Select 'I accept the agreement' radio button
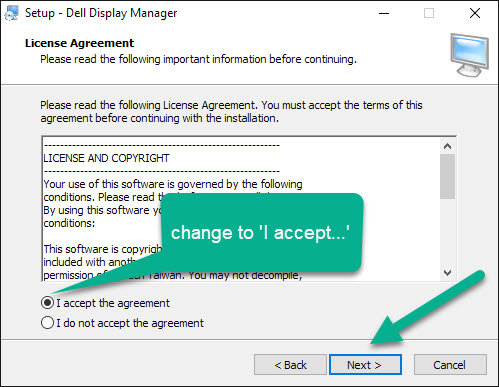 coord(47,303)
